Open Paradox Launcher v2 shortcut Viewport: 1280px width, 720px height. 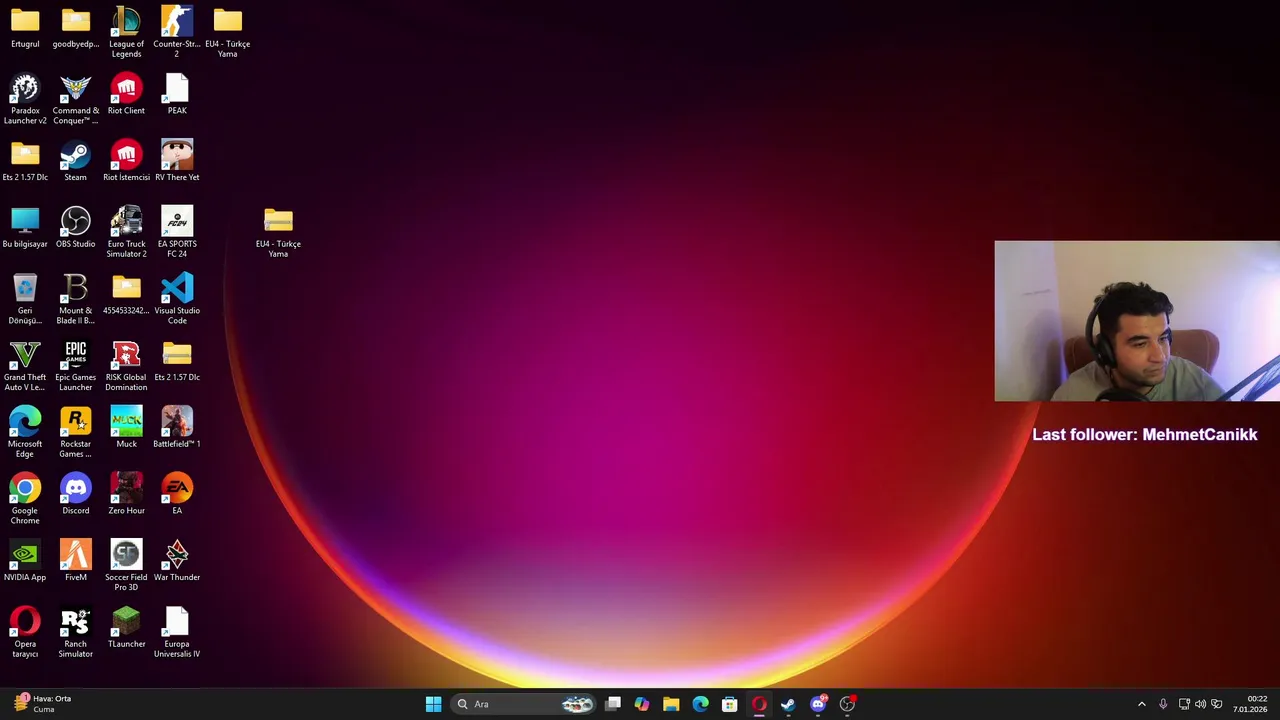[25, 99]
